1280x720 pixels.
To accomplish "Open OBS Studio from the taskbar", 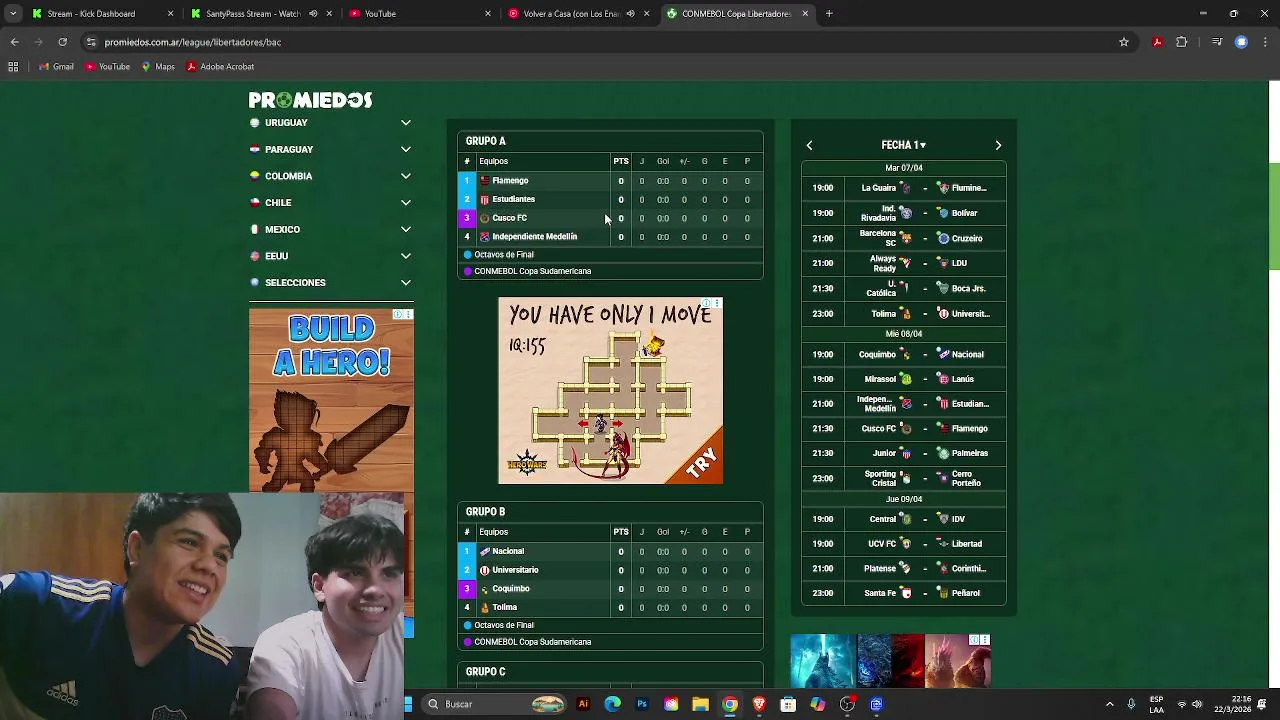I will [x=847, y=704].
